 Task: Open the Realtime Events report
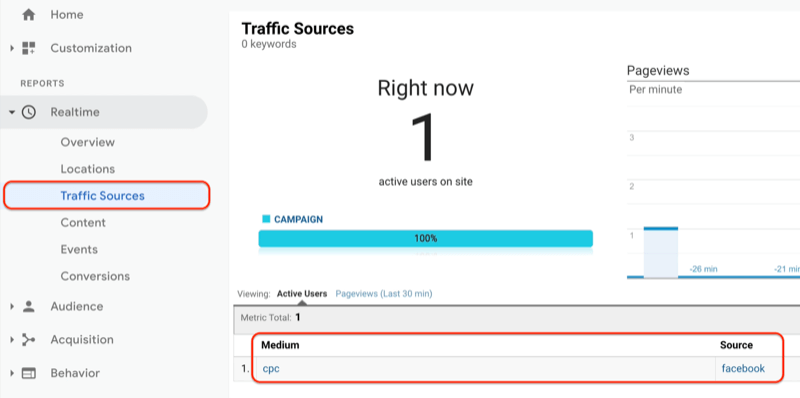(79, 250)
